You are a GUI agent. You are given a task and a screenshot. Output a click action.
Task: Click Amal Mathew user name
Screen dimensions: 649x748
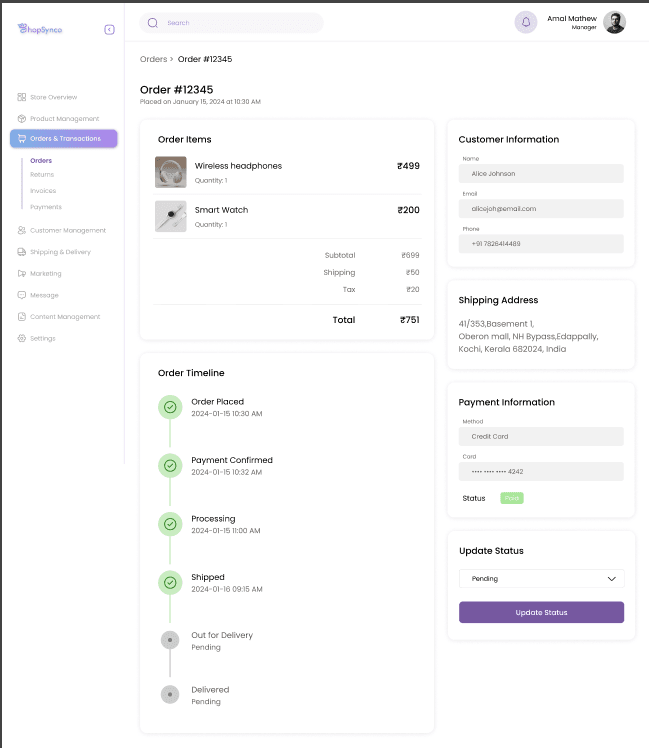(572, 19)
